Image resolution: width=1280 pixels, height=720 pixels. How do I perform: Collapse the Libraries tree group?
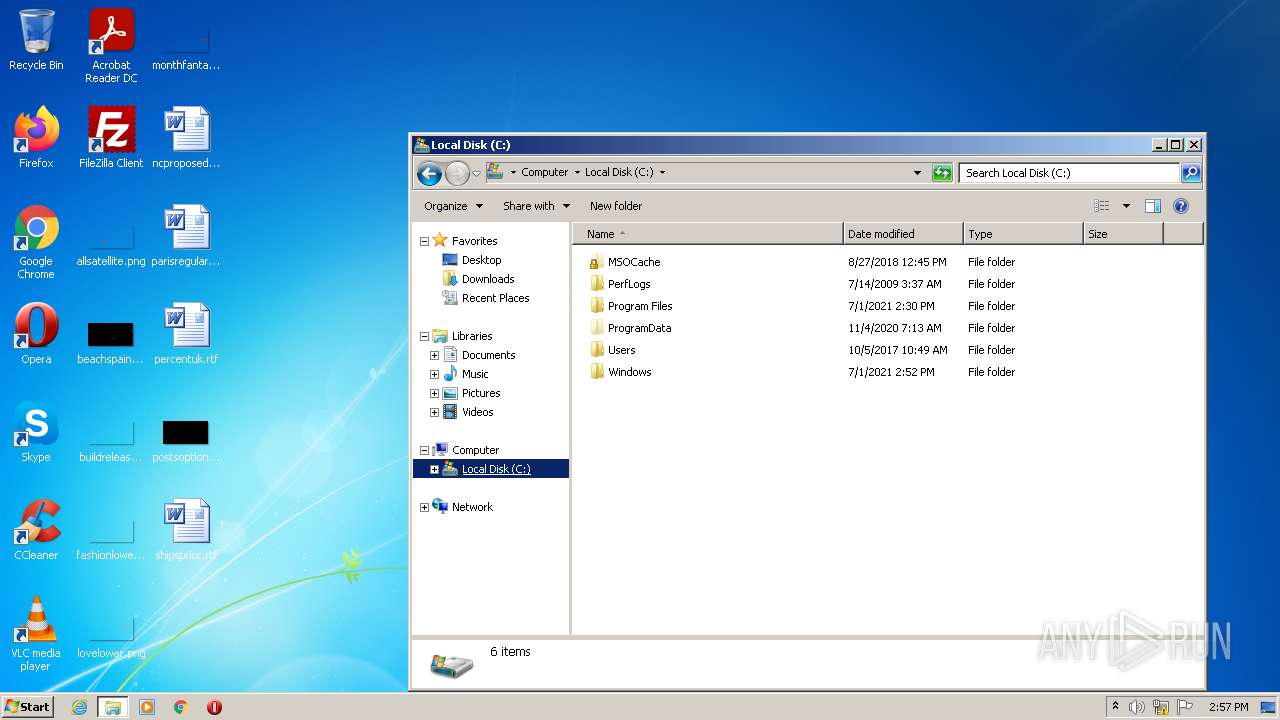[424, 336]
